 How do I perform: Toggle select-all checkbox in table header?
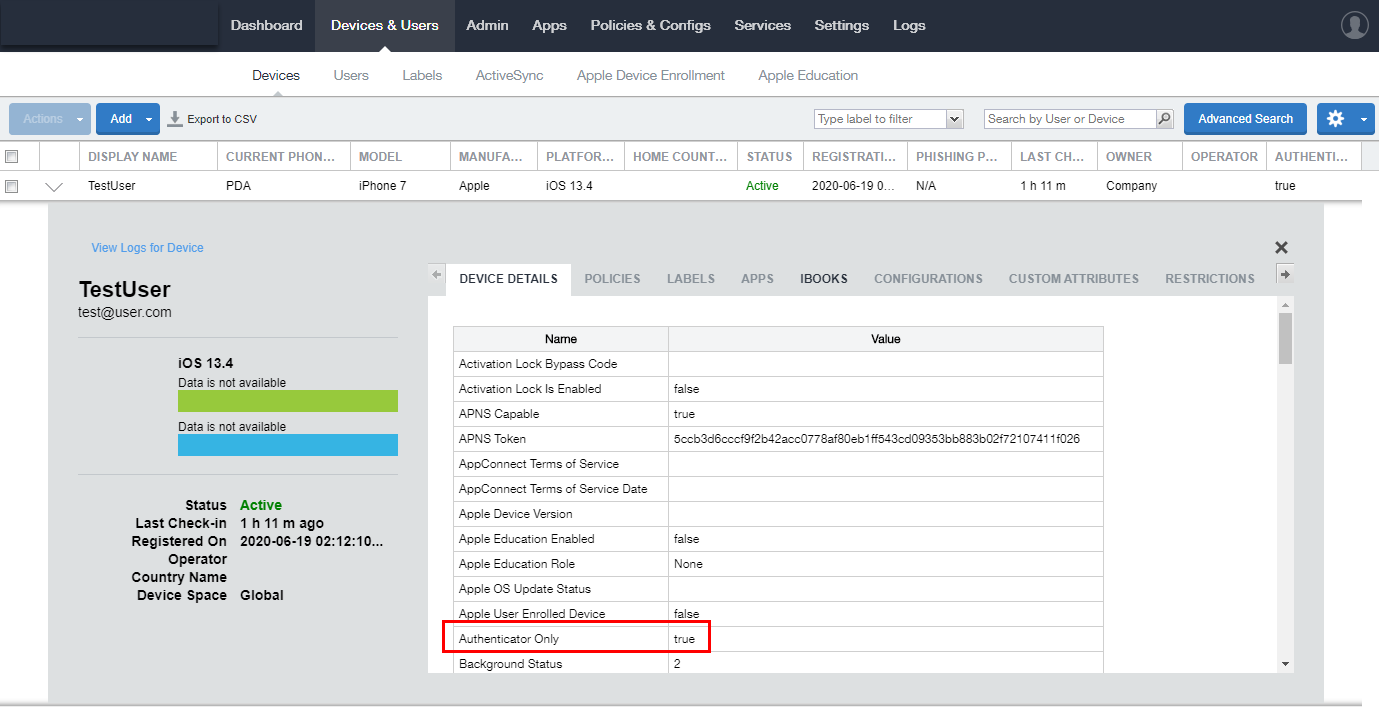point(12,156)
